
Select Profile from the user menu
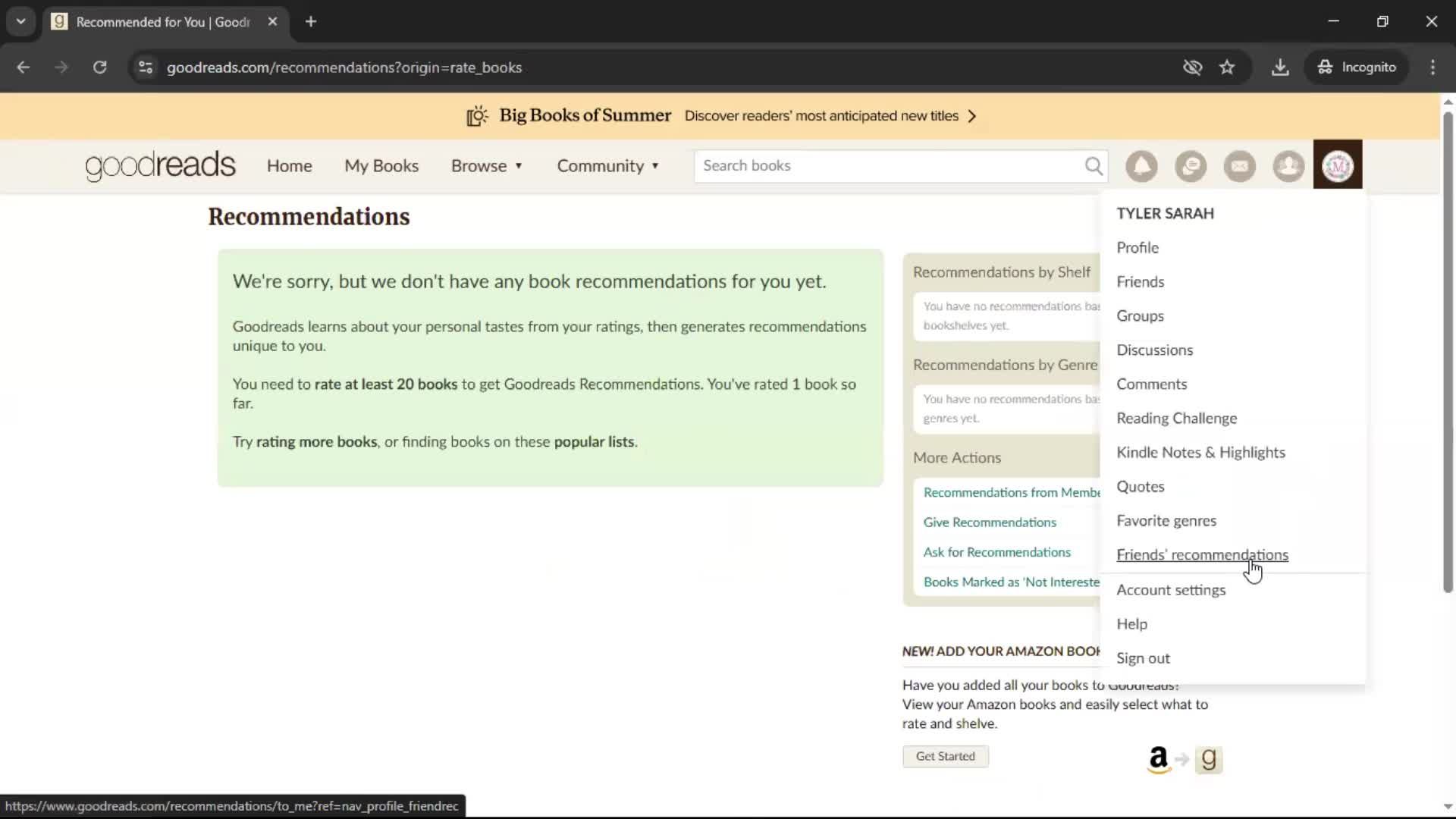click(1137, 248)
